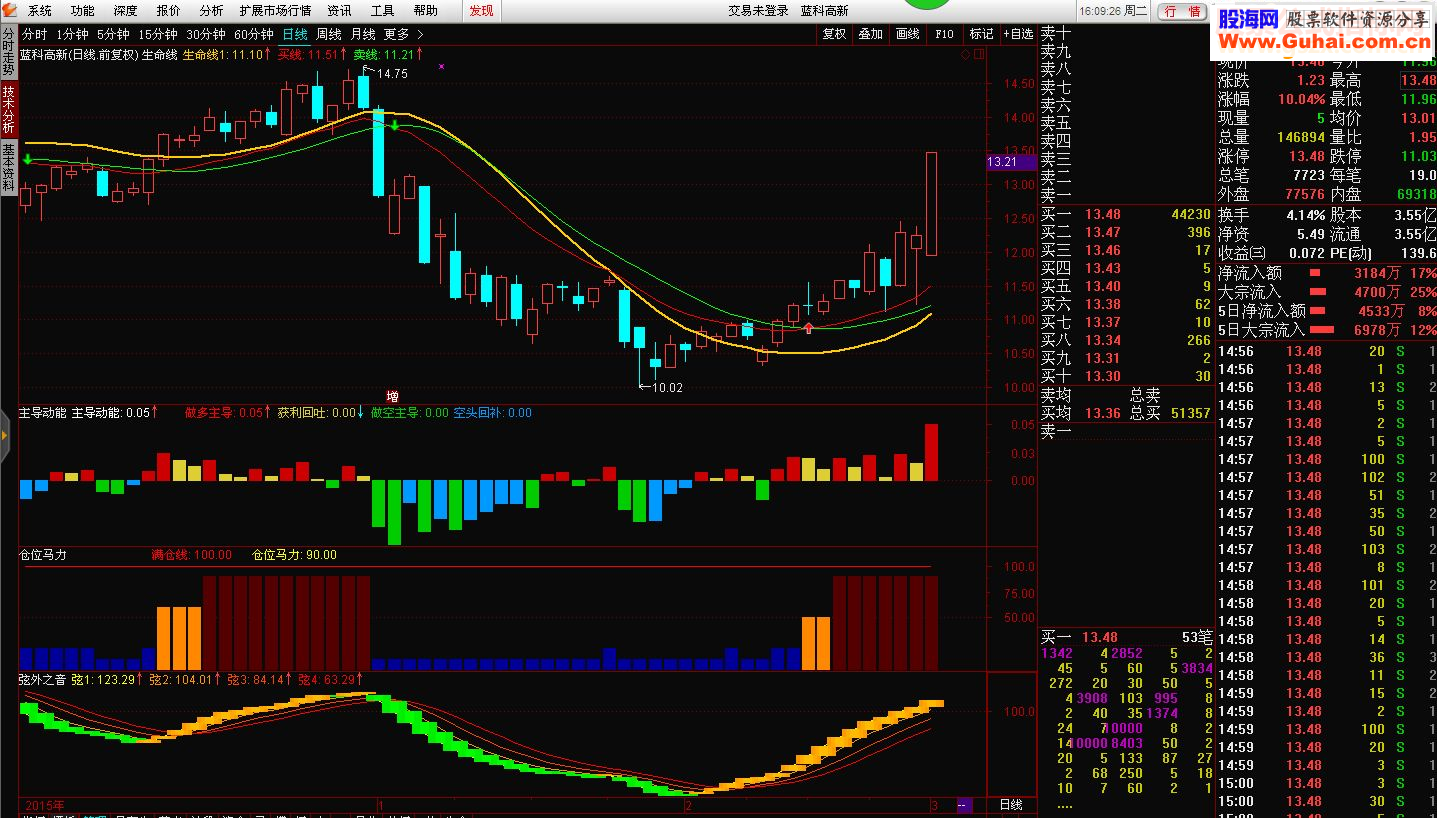Switch to 15分钟 timeframe
1437x818 pixels.
tap(158, 34)
